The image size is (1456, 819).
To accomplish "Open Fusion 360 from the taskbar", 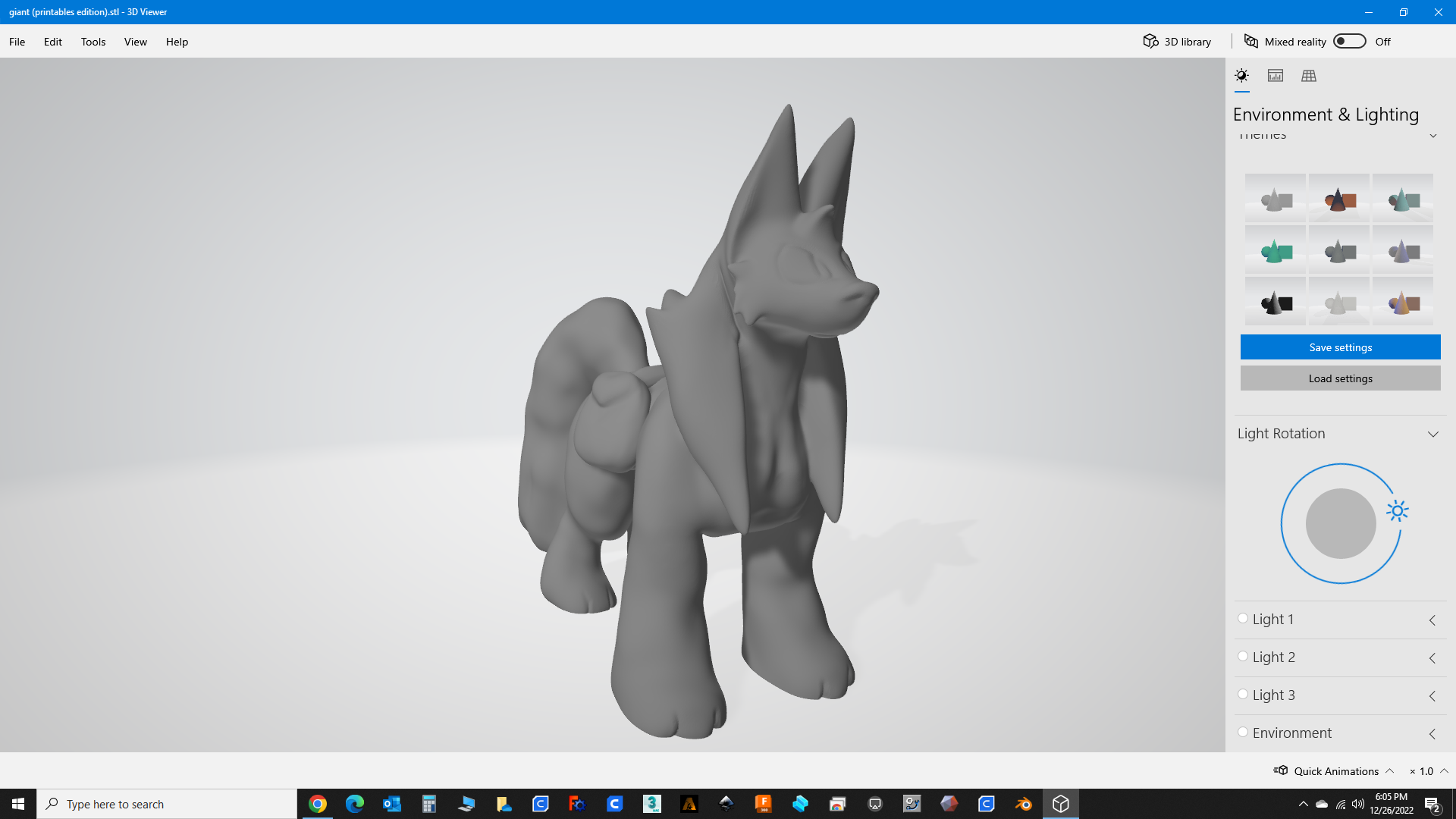I will coord(763,804).
